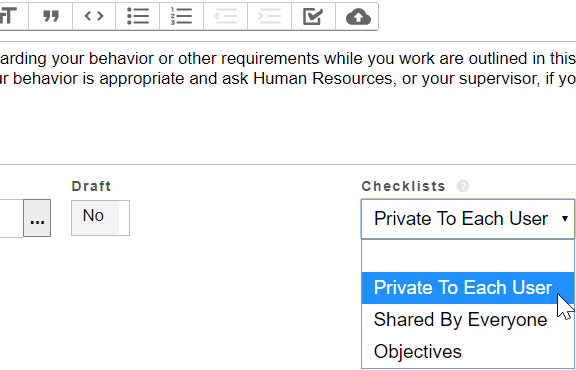The width and height of the screenshot is (576, 370).
Task: Insert a checklist item
Action: point(313,16)
